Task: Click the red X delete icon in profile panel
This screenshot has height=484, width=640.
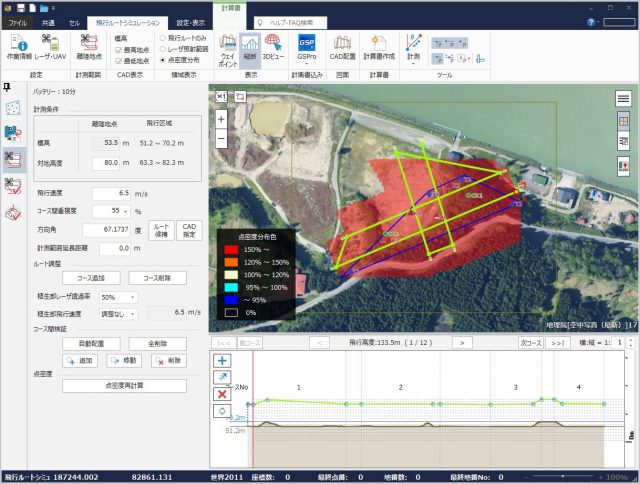Action: pyautogui.click(x=222, y=393)
